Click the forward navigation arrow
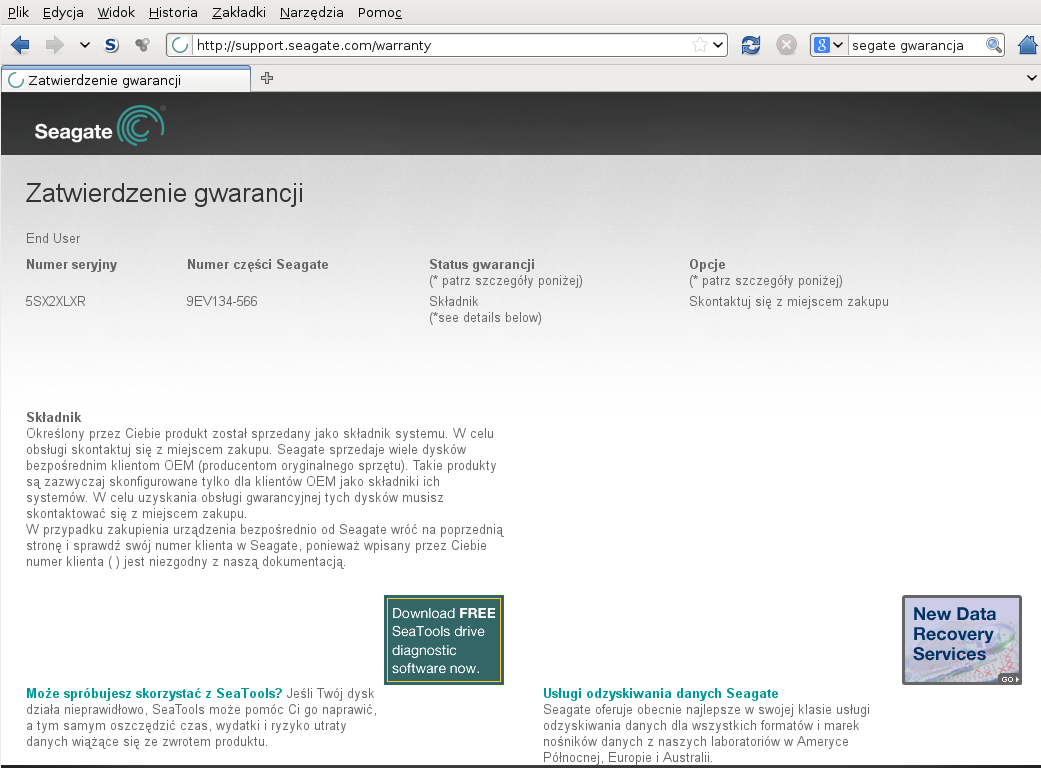Image resolution: width=1041 pixels, height=768 pixels. (54, 45)
